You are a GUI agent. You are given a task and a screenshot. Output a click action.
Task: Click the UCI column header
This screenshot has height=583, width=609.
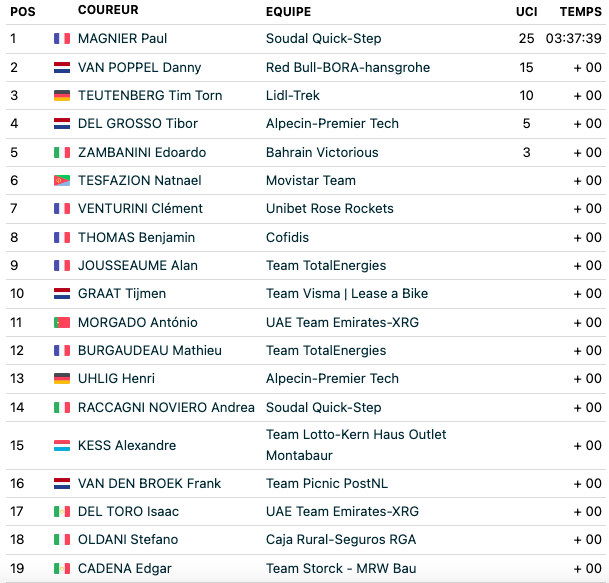coord(527,12)
